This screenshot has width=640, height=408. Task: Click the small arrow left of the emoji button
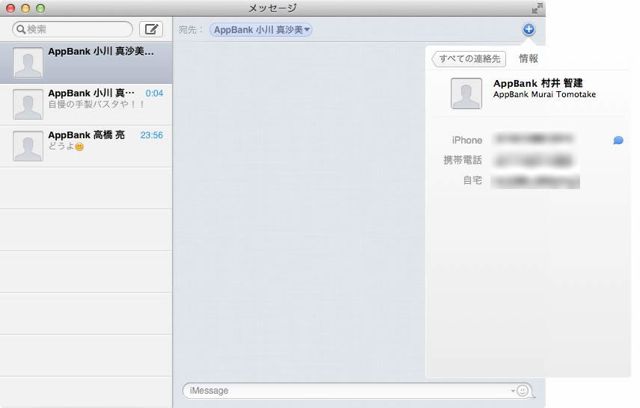point(513,390)
